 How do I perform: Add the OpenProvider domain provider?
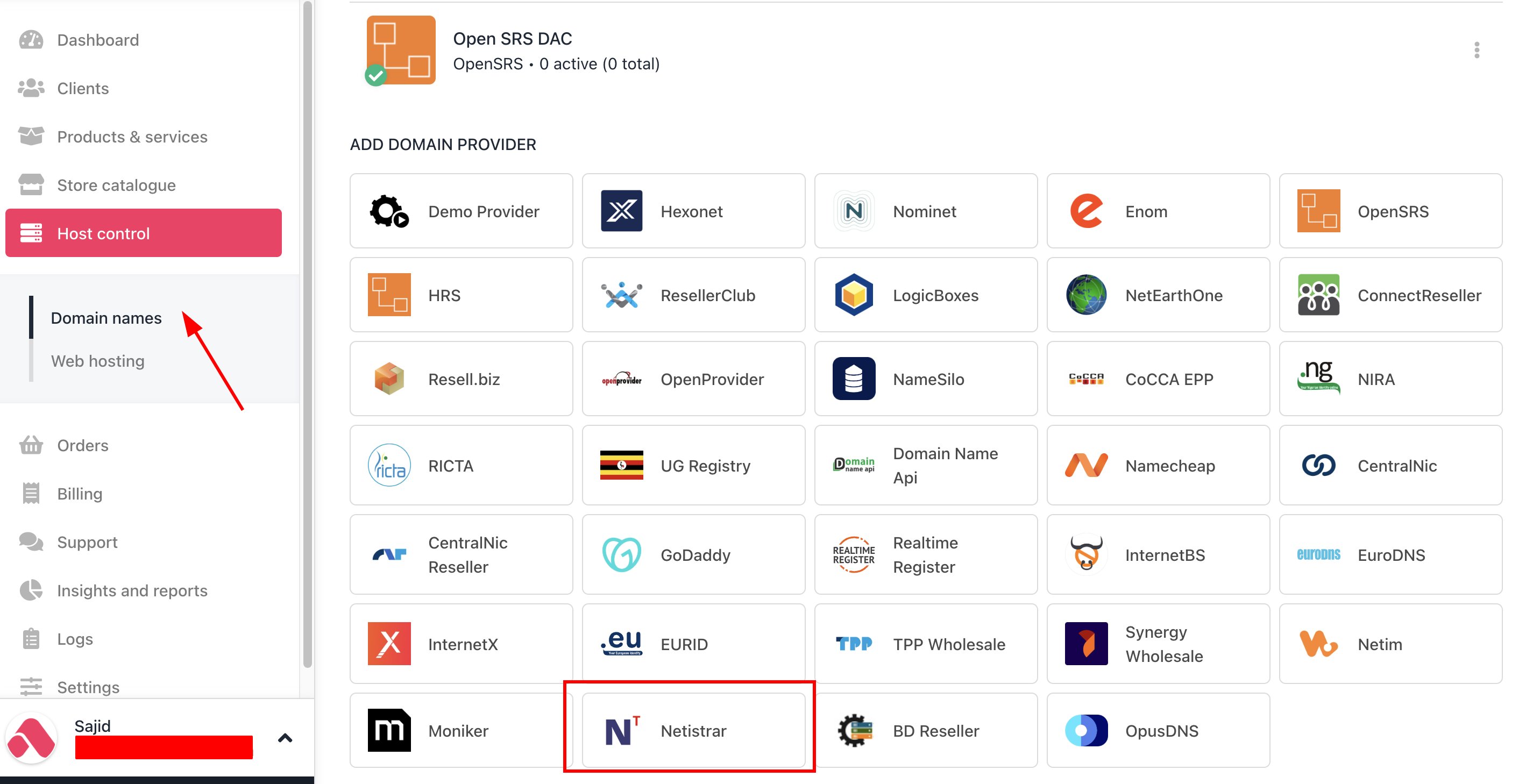(693, 379)
